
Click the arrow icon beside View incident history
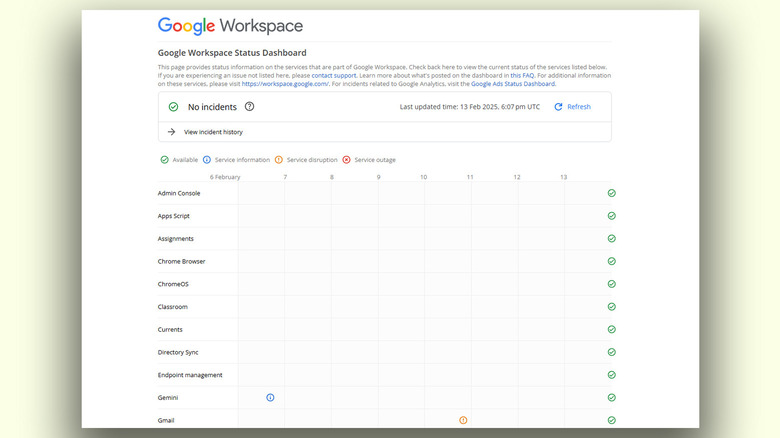(172, 132)
